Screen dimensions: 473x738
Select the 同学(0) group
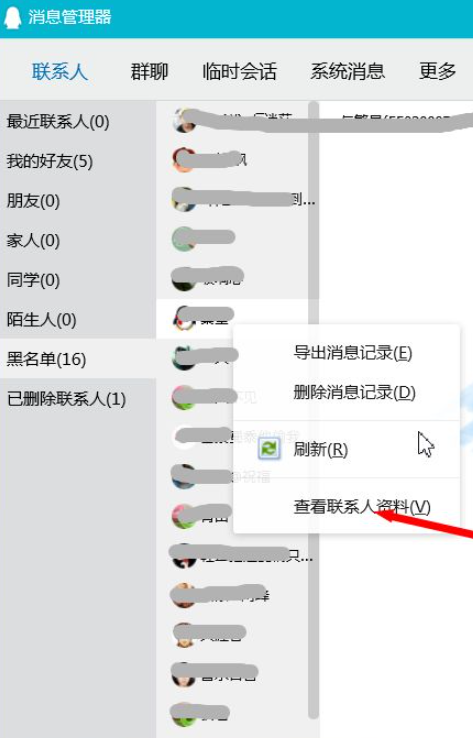point(33,280)
